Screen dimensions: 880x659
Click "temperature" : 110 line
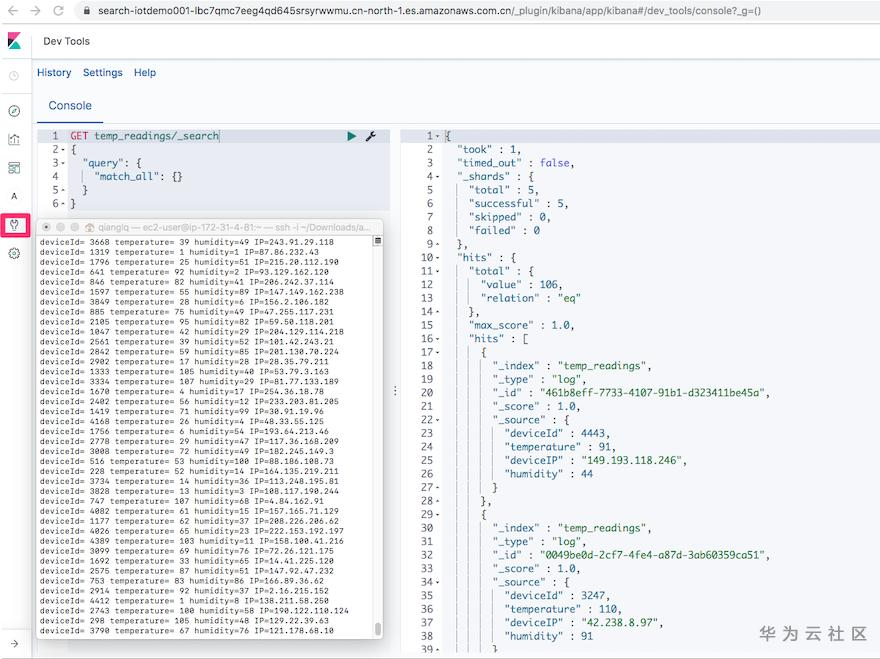tap(562, 609)
